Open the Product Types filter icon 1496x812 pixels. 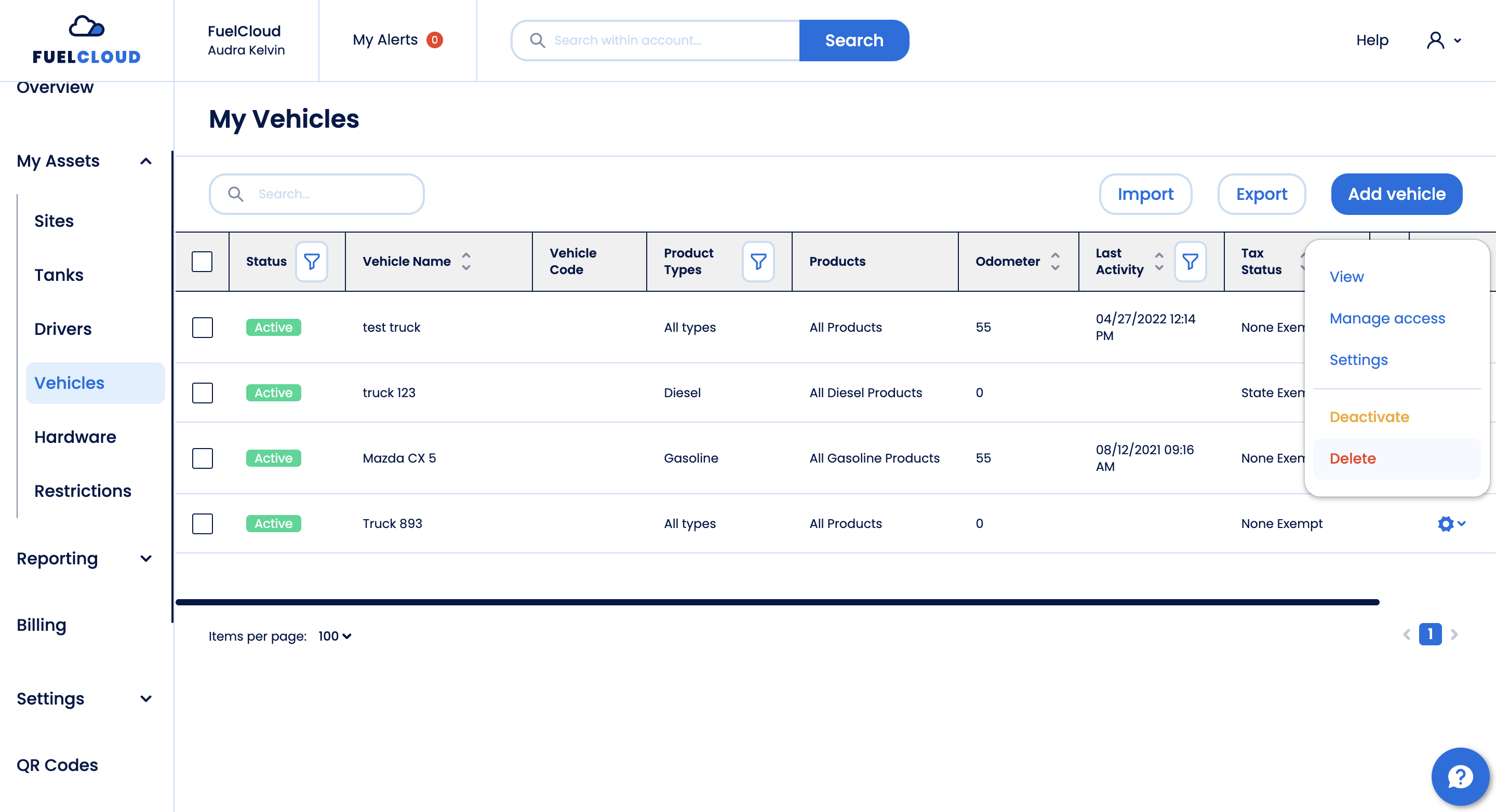point(758,261)
